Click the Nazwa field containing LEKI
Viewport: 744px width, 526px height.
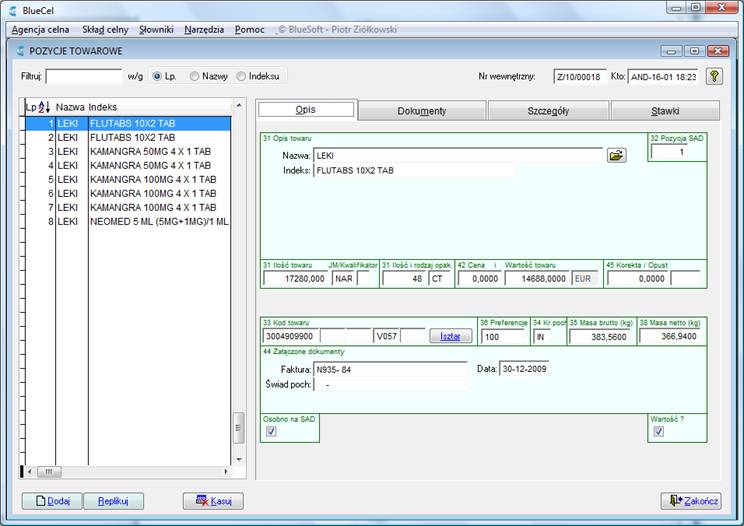(x=458, y=156)
